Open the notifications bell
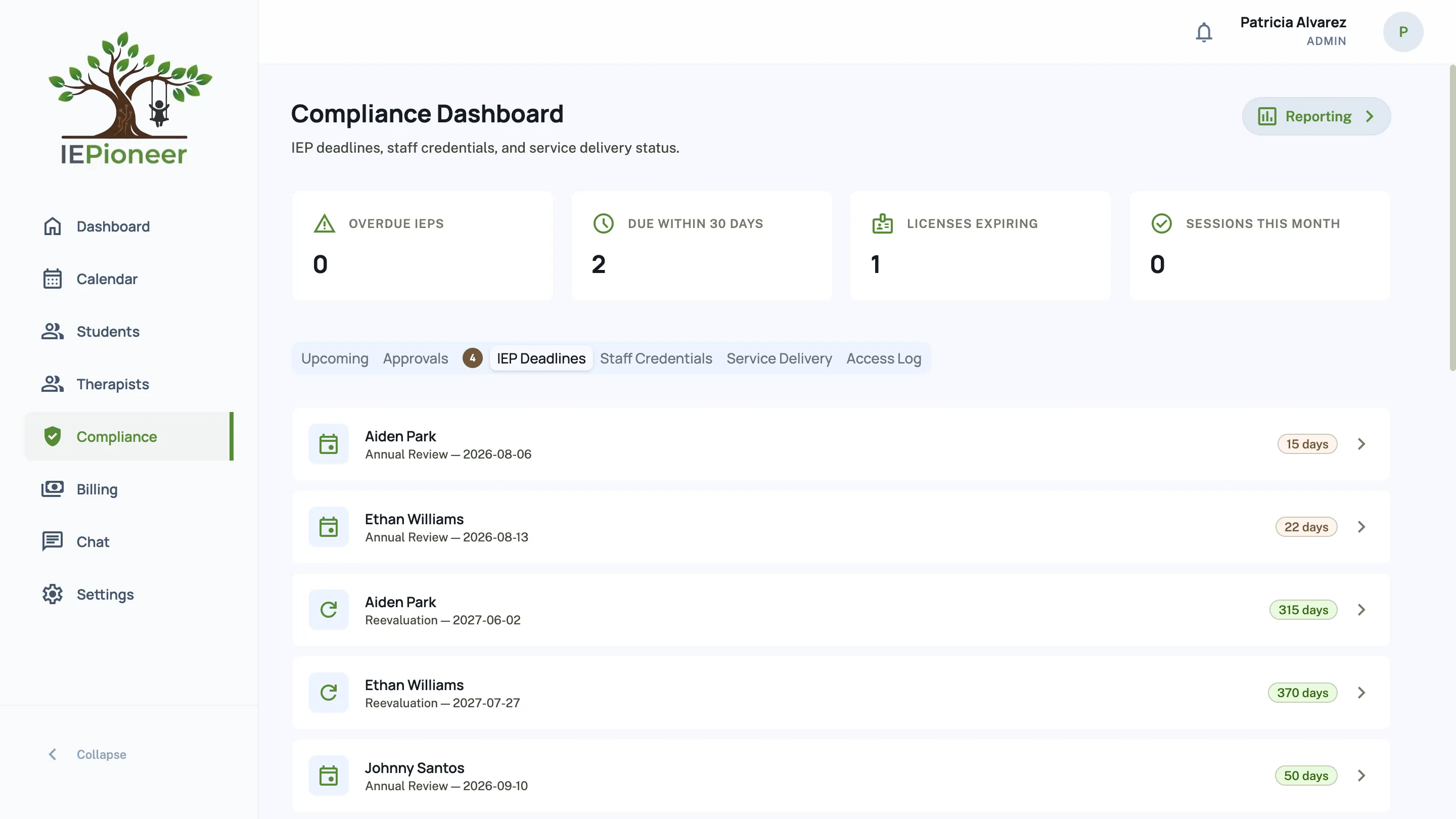1456x819 pixels. click(x=1204, y=32)
